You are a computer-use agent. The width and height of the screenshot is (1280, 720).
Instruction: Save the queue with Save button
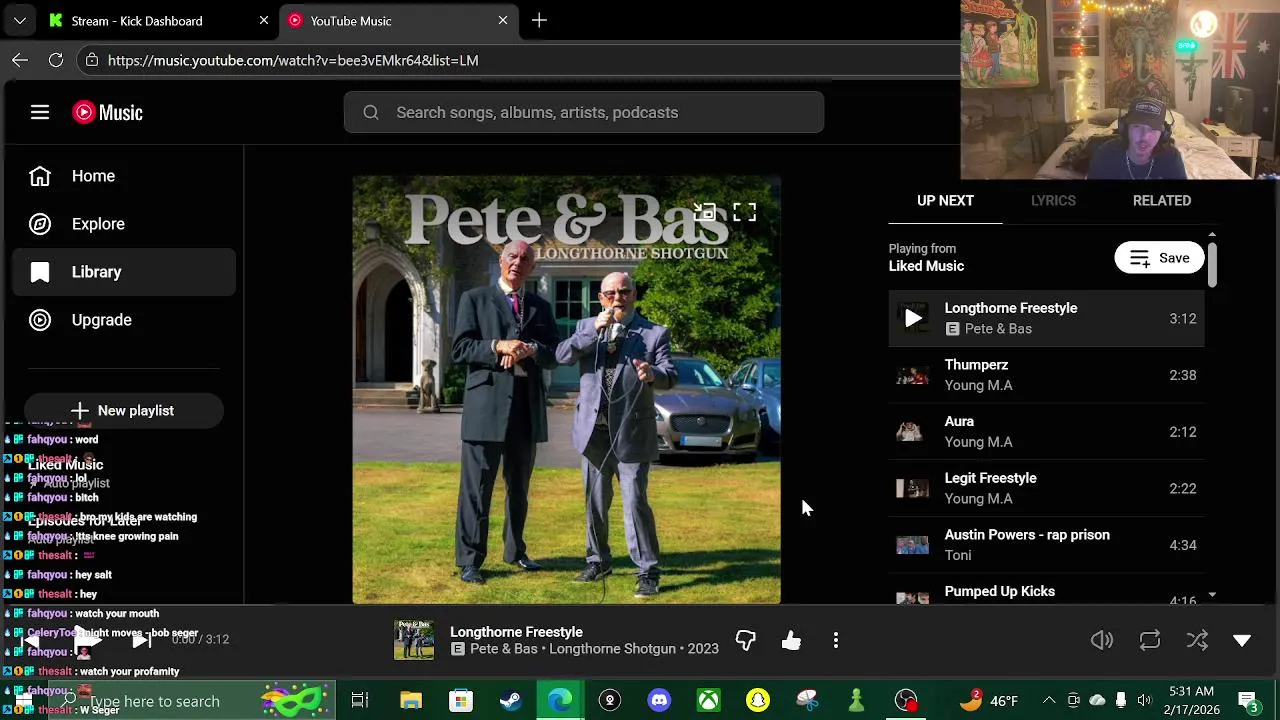(x=1159, y=258)
